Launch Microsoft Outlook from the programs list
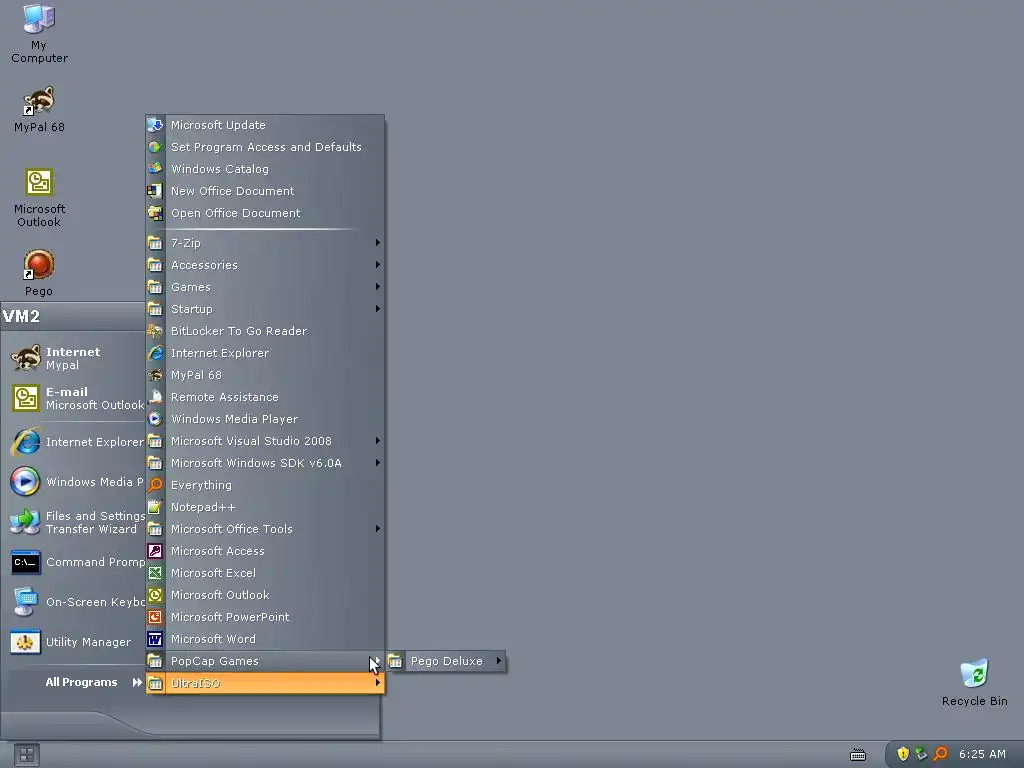The height and width of the screenshot is (768, 1024). click(264, 595)
